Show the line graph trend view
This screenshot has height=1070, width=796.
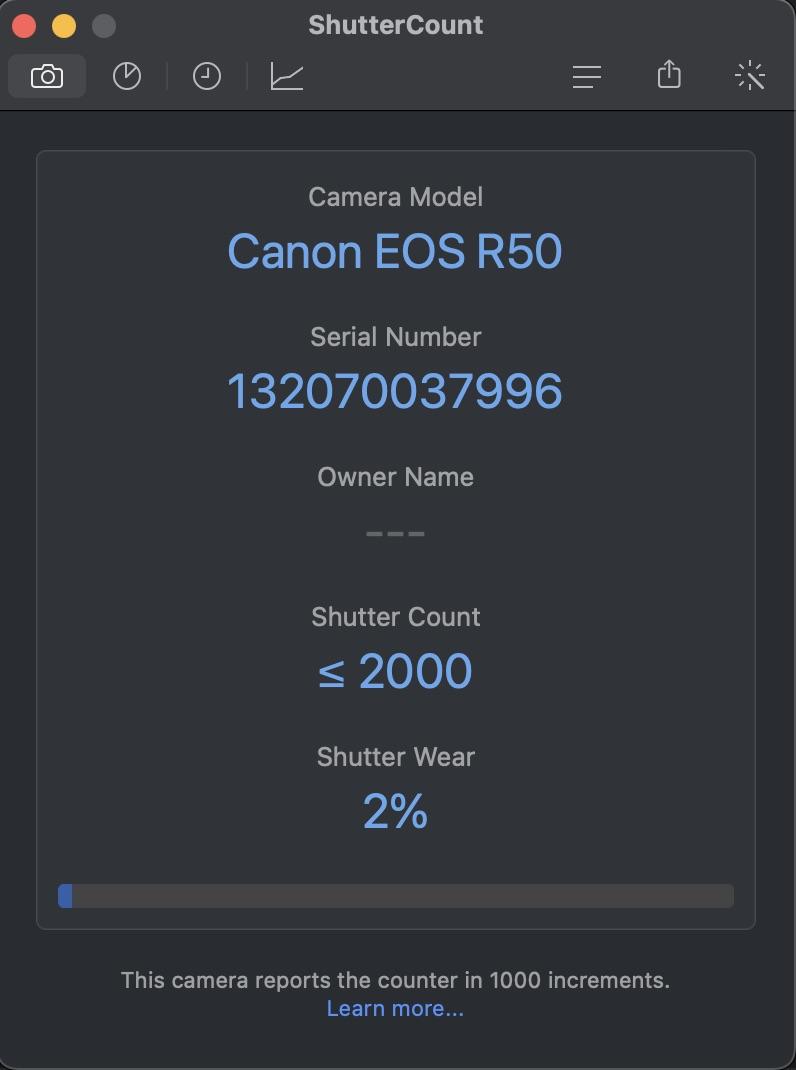tap(287, 76)
